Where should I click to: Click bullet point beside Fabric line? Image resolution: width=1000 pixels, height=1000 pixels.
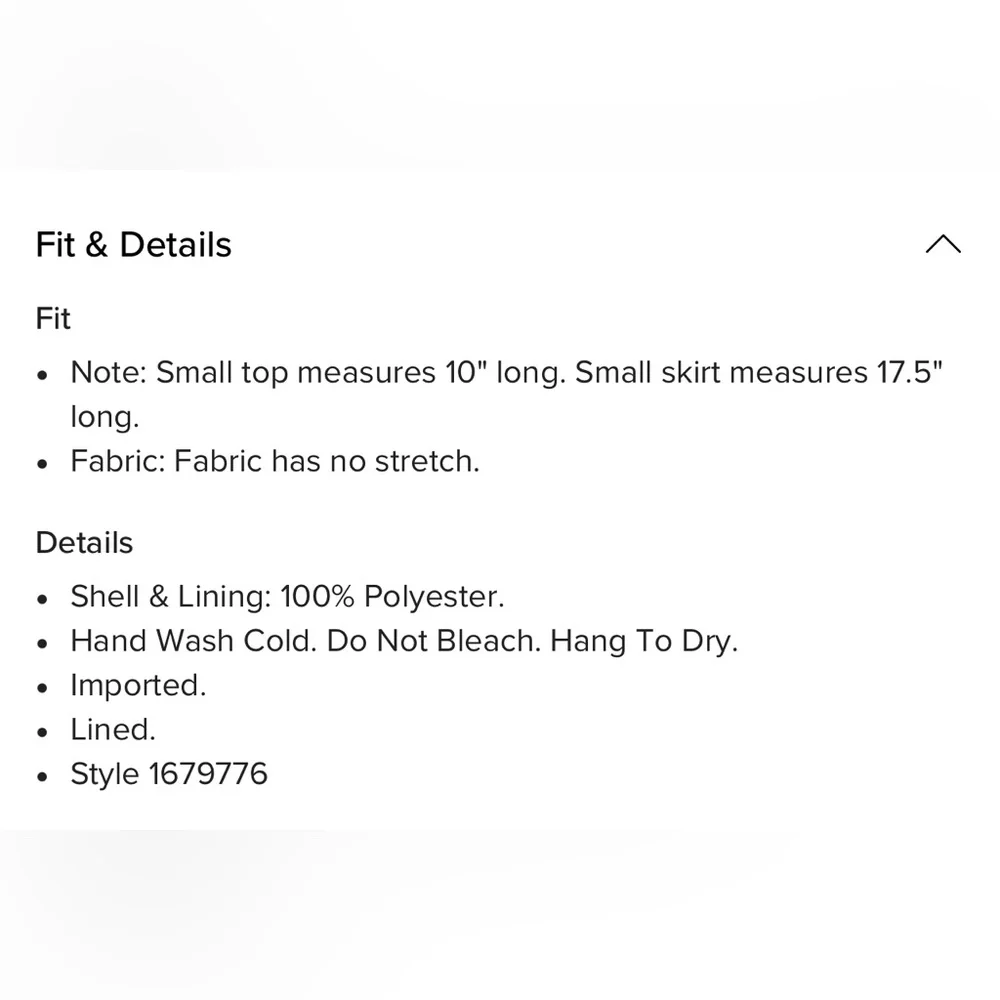[x=42, y=464]
